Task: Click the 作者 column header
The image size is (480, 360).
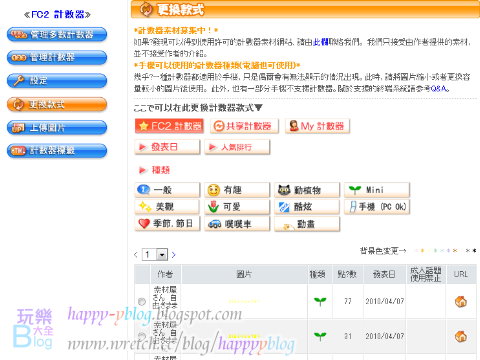Action: pos(165,274)
